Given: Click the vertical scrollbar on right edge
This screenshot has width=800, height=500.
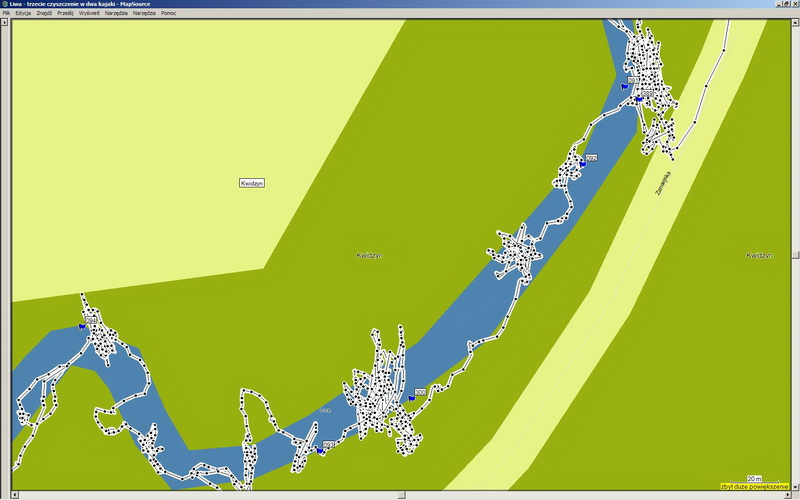Looking at the screenshot, I should (795, 250).
